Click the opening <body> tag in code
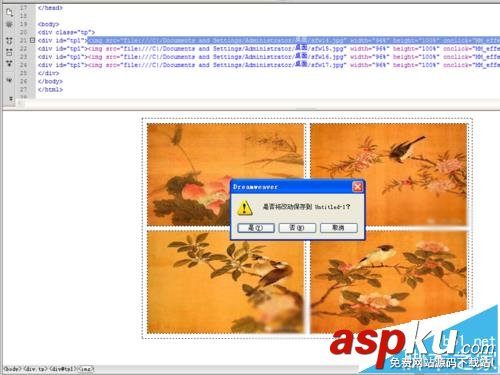The image size is (500, 375). click(x=48, y=24)
